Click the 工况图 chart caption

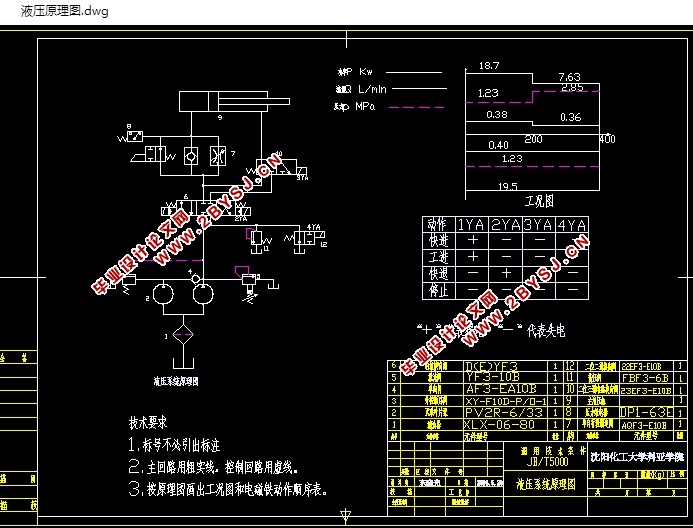point(539,201)
